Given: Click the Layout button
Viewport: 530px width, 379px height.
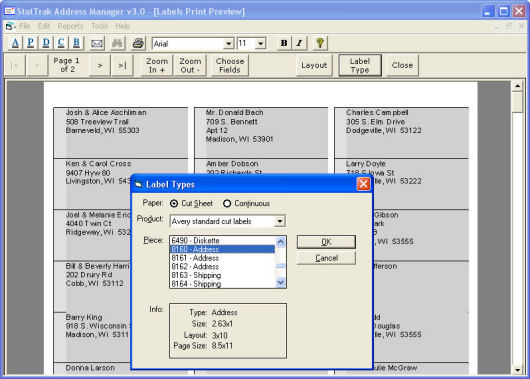Looking at the screenshot, I should [314, 65].
